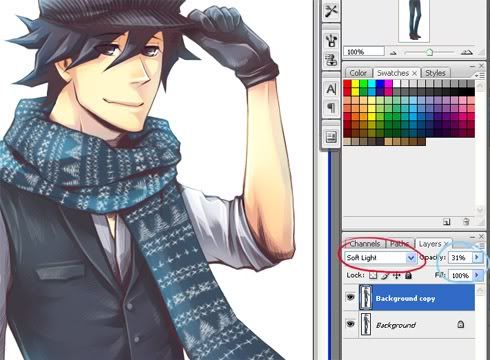
Task: Click the Opacity 31% field
Action: [x=460, y=257]
